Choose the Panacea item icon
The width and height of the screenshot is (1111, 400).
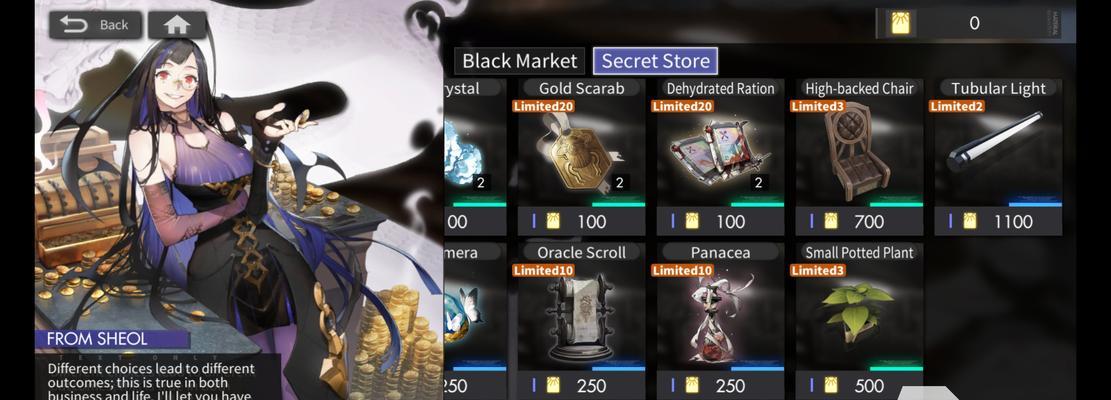click(x=720, y=317)
